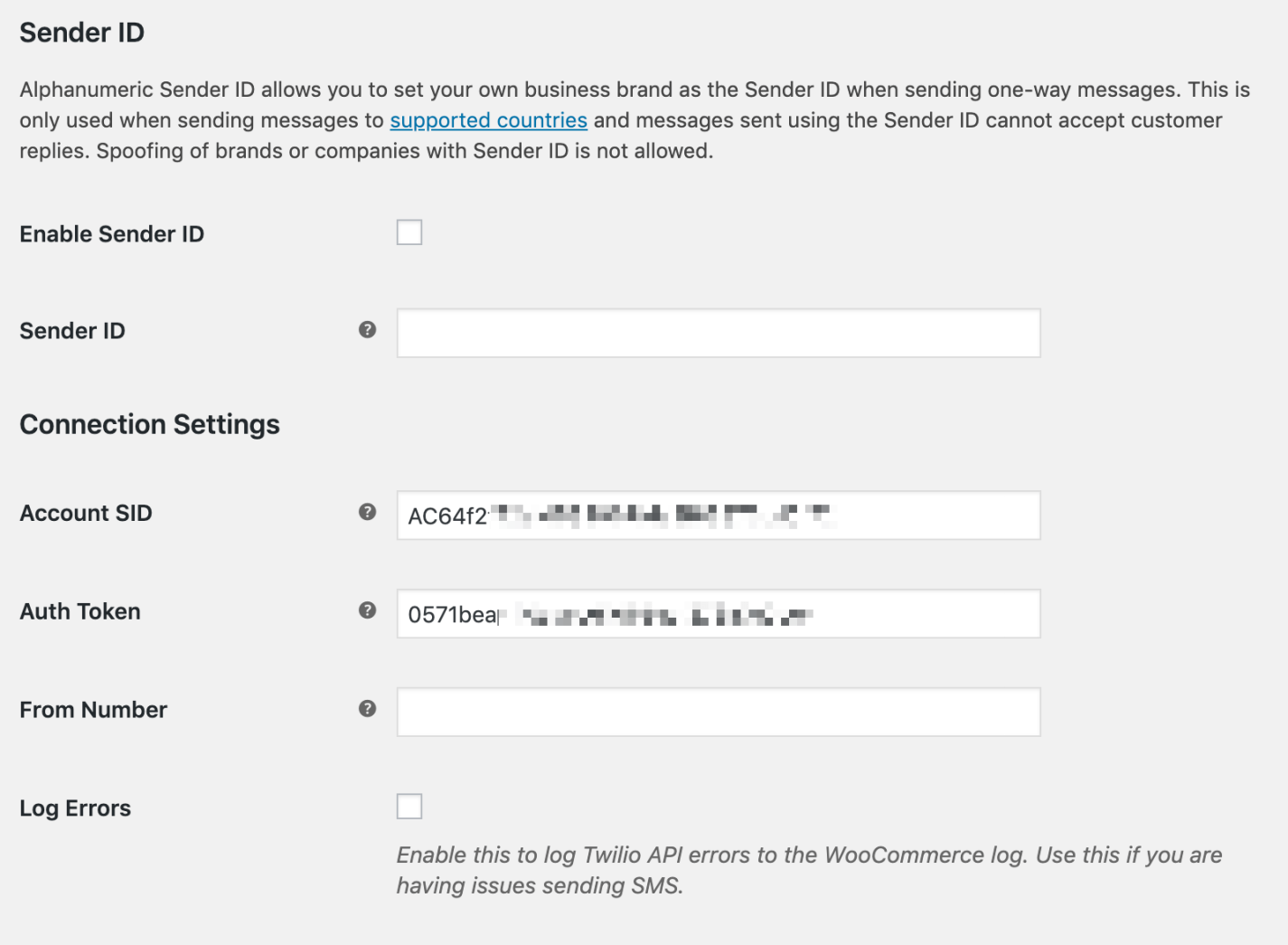This screenshot has height=945, width=1288.
Task: Click the Sender ID section heading at top
Action: coord(82,33)
